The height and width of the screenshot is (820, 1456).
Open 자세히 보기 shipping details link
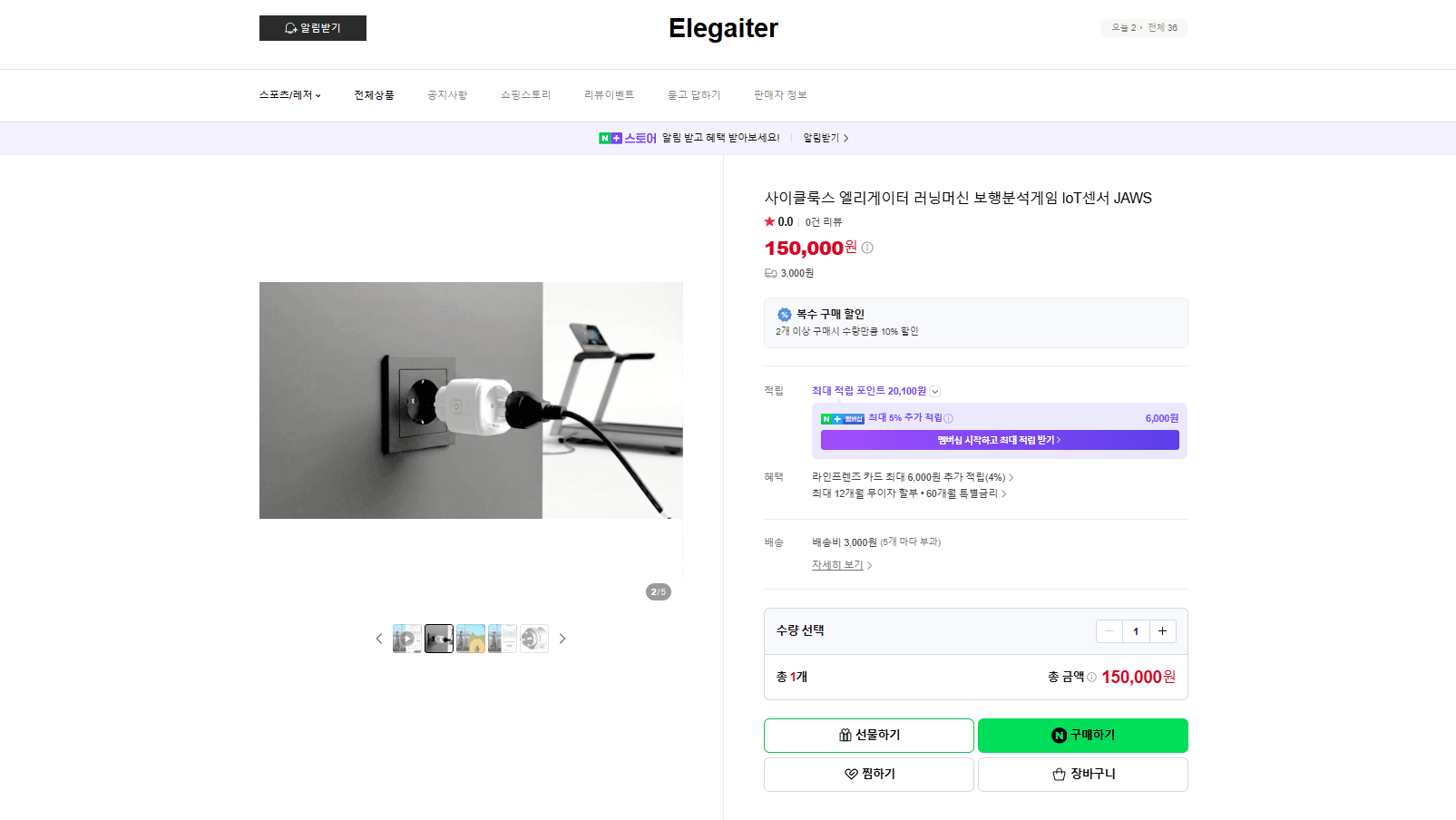842,565
